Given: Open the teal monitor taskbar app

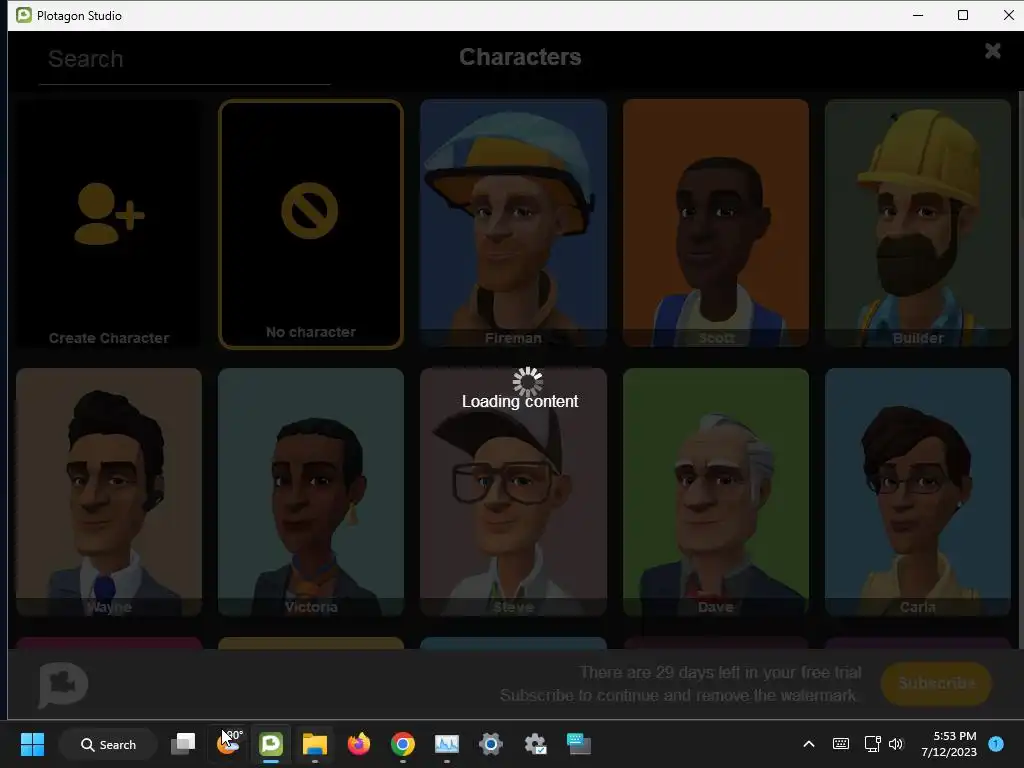Looking at the screenshot, I should [579, 744].
